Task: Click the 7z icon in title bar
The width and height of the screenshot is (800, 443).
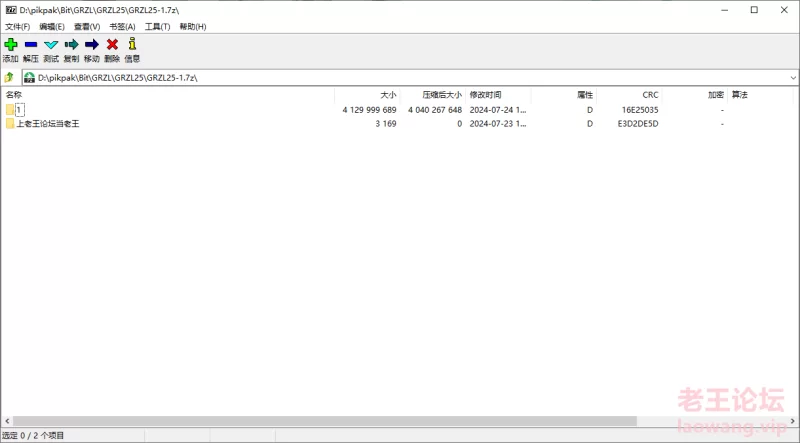Action: [11, 10]
